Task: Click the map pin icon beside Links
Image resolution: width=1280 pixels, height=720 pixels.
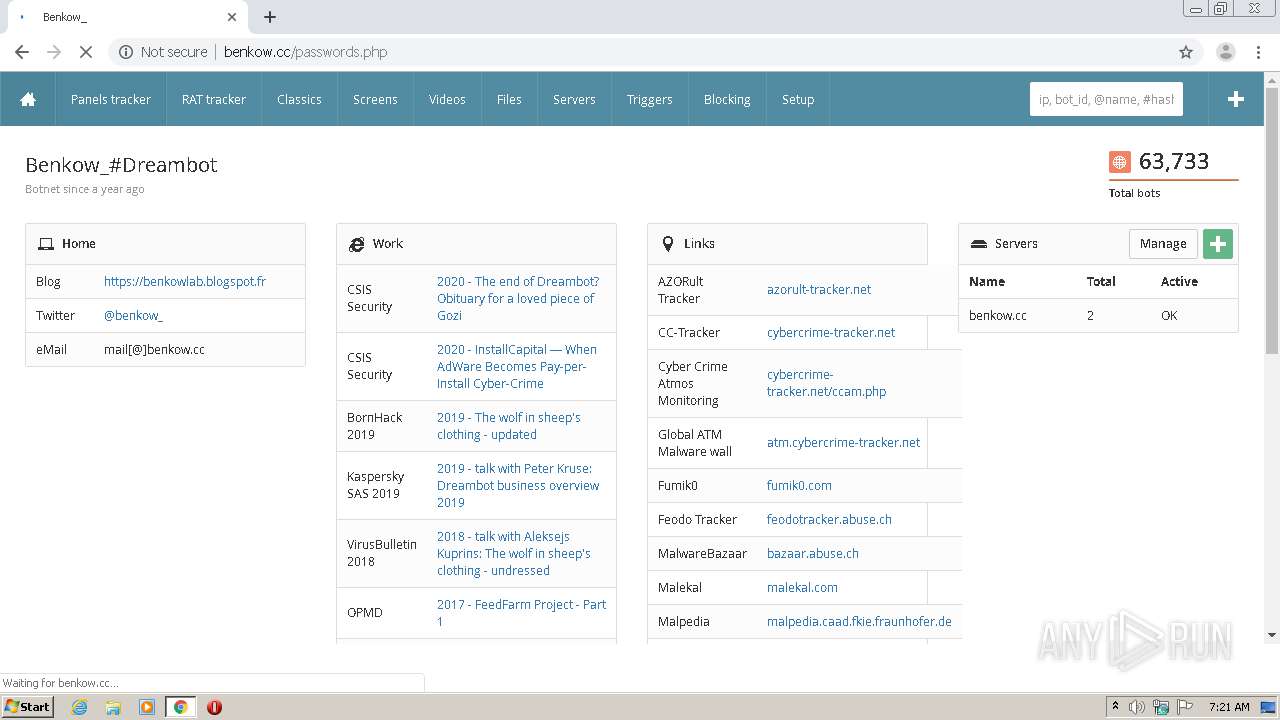Action: pos(668,244)
